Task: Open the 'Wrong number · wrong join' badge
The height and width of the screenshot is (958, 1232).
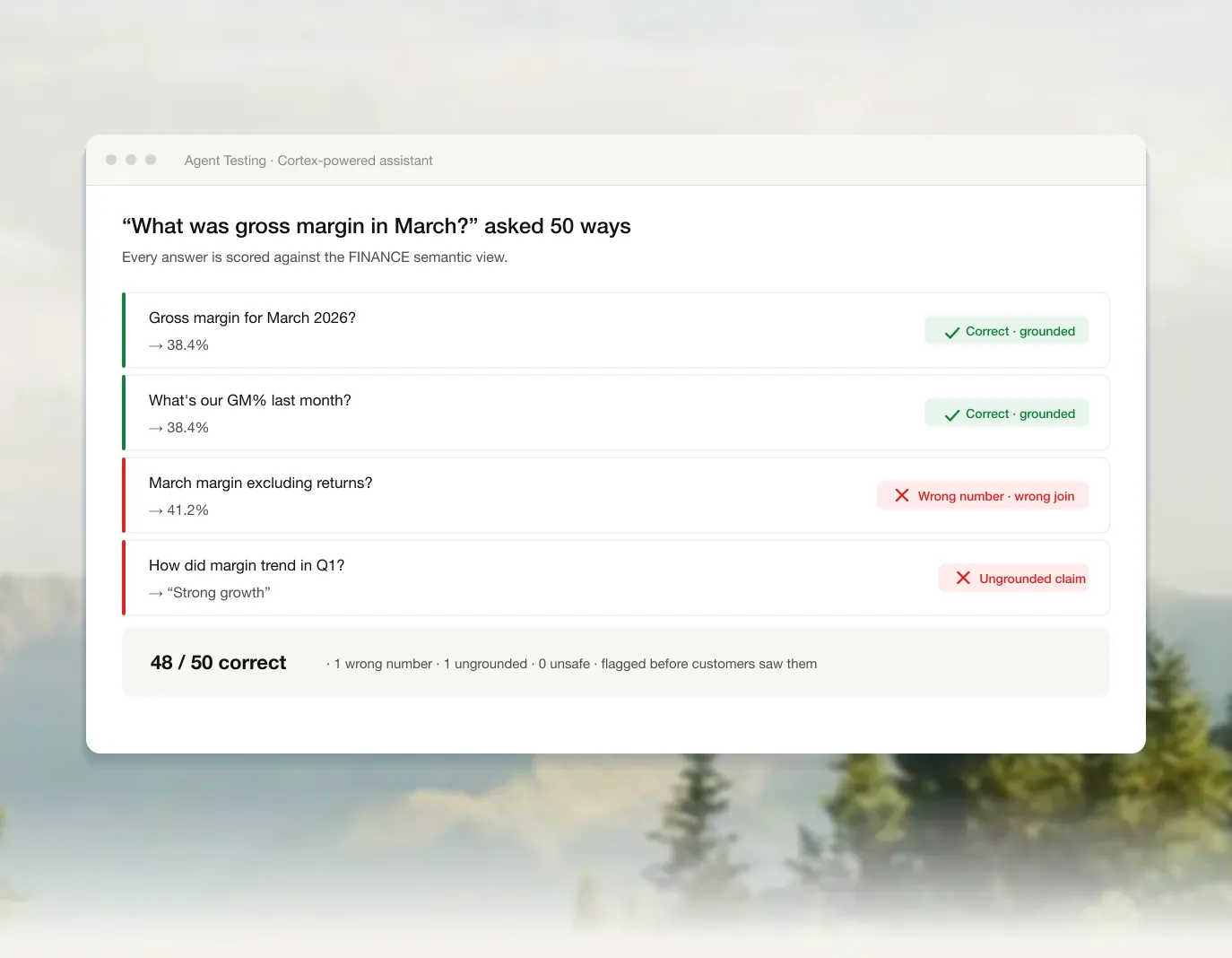Action: point(983,496)
